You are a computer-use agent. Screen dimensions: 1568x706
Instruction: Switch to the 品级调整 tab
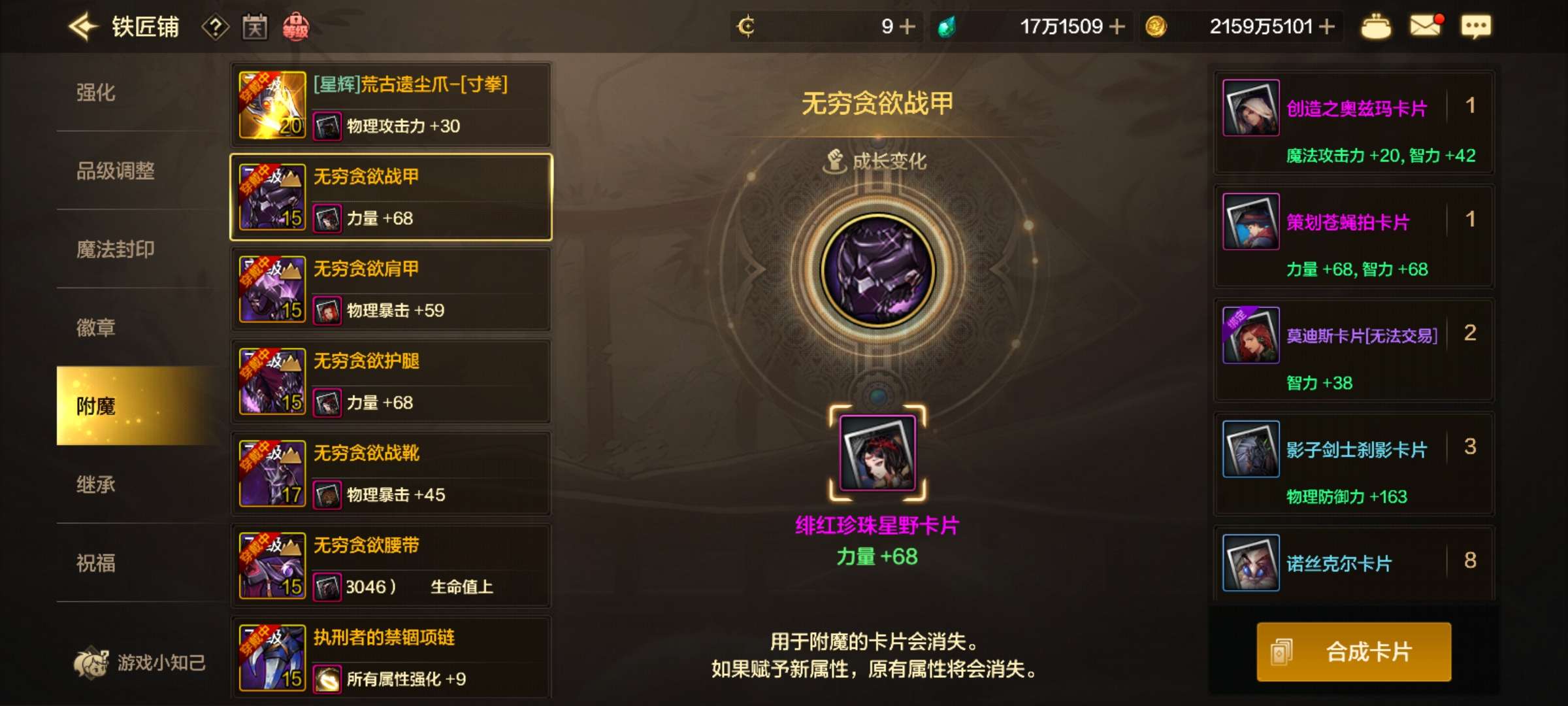coord(116,171)
